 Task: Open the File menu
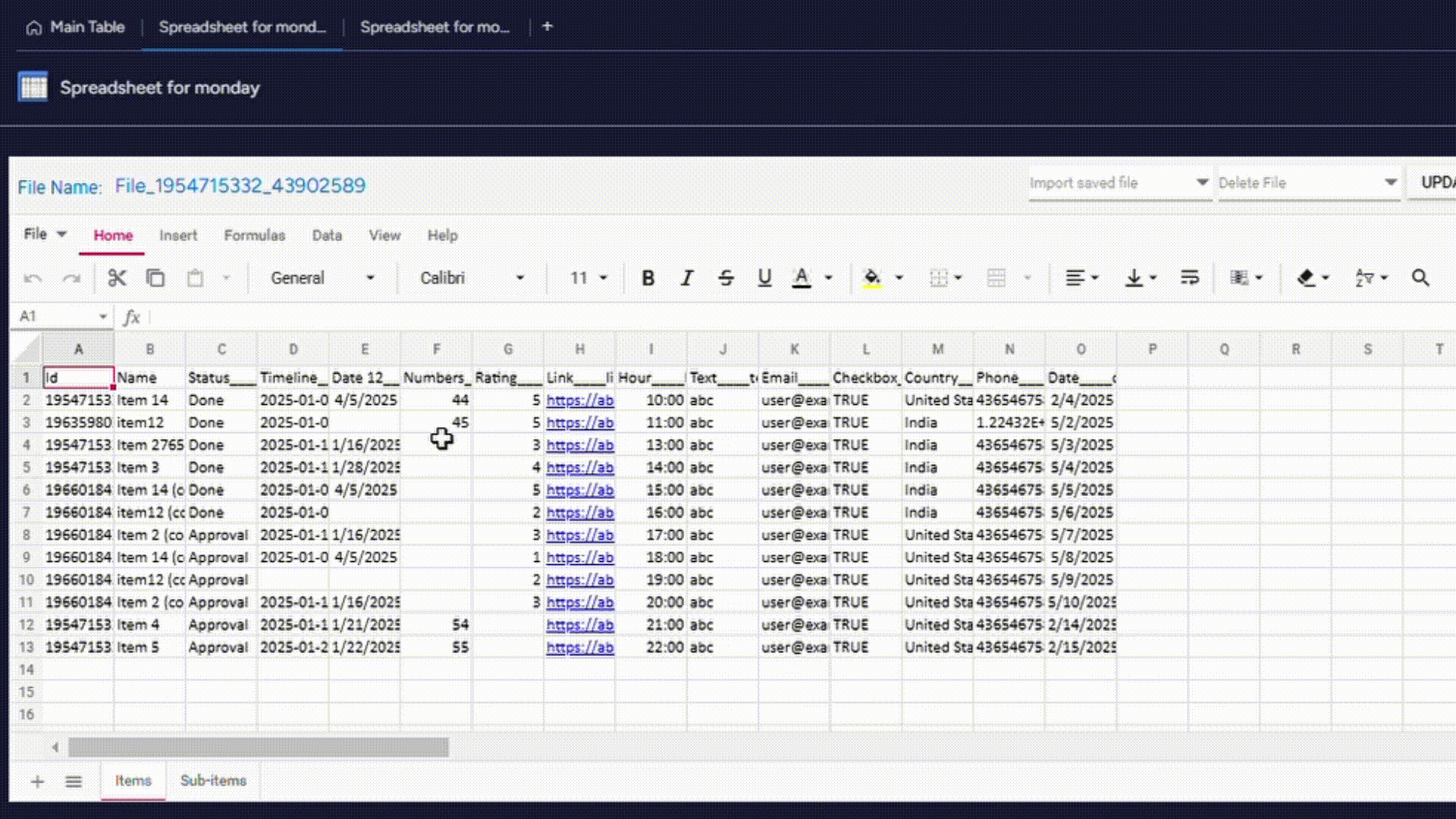[45, 234]
